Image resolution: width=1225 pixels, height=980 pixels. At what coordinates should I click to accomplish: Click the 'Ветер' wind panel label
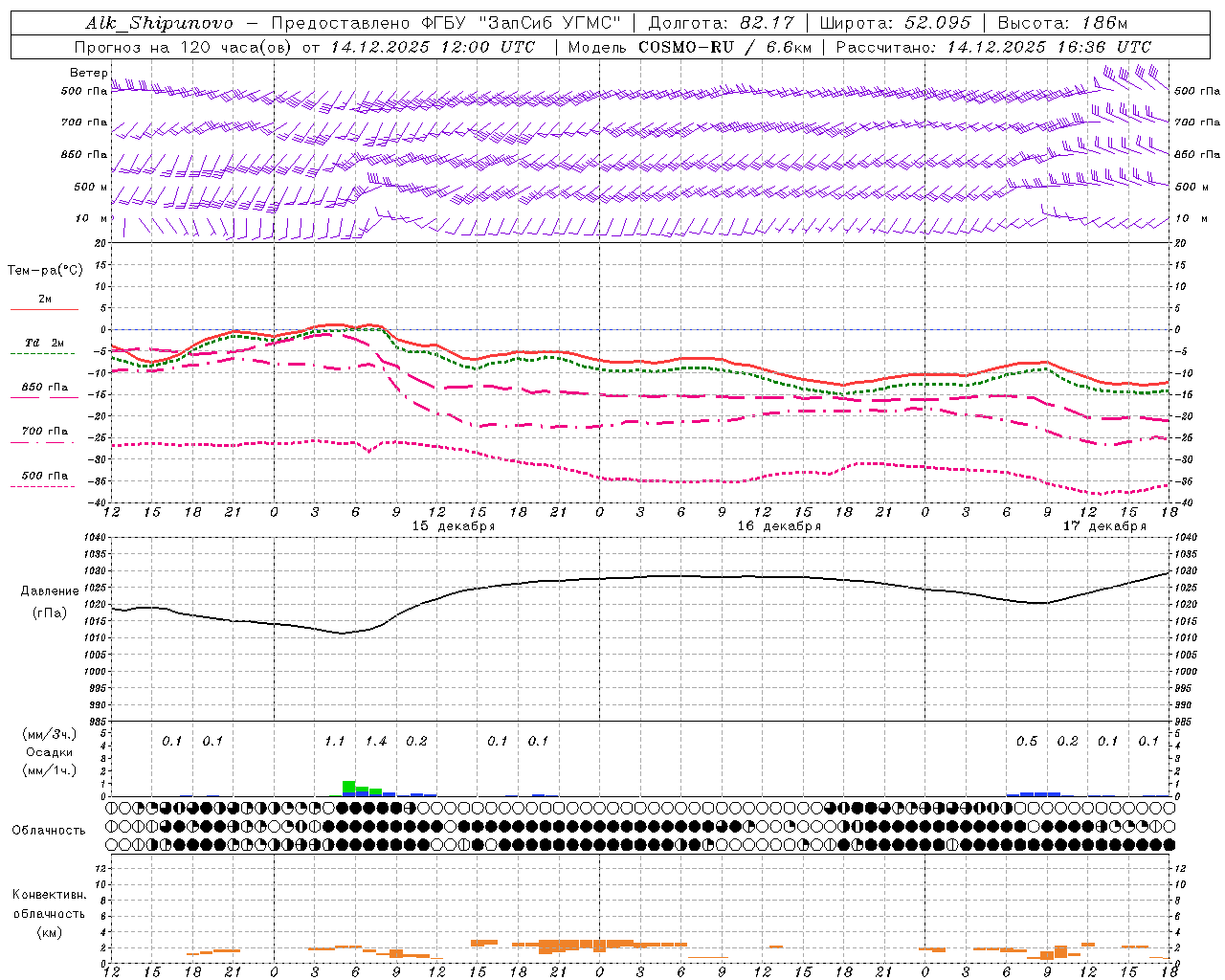pos(88,73)
